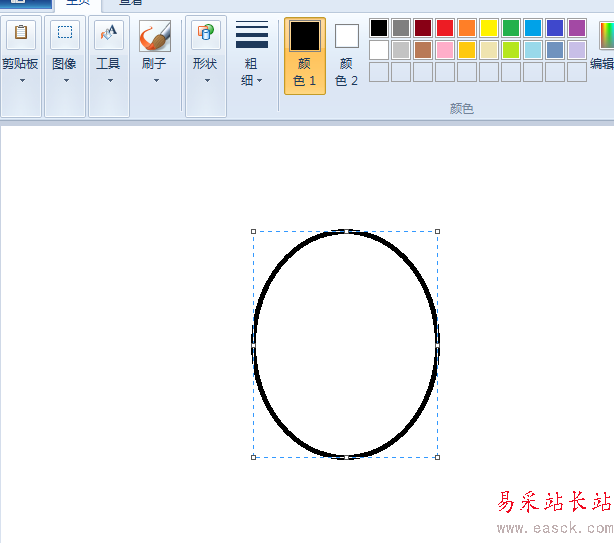614x543 pixels.
Task: Click the top-right ellipse selection handle
Action: [x=437, y=231]
